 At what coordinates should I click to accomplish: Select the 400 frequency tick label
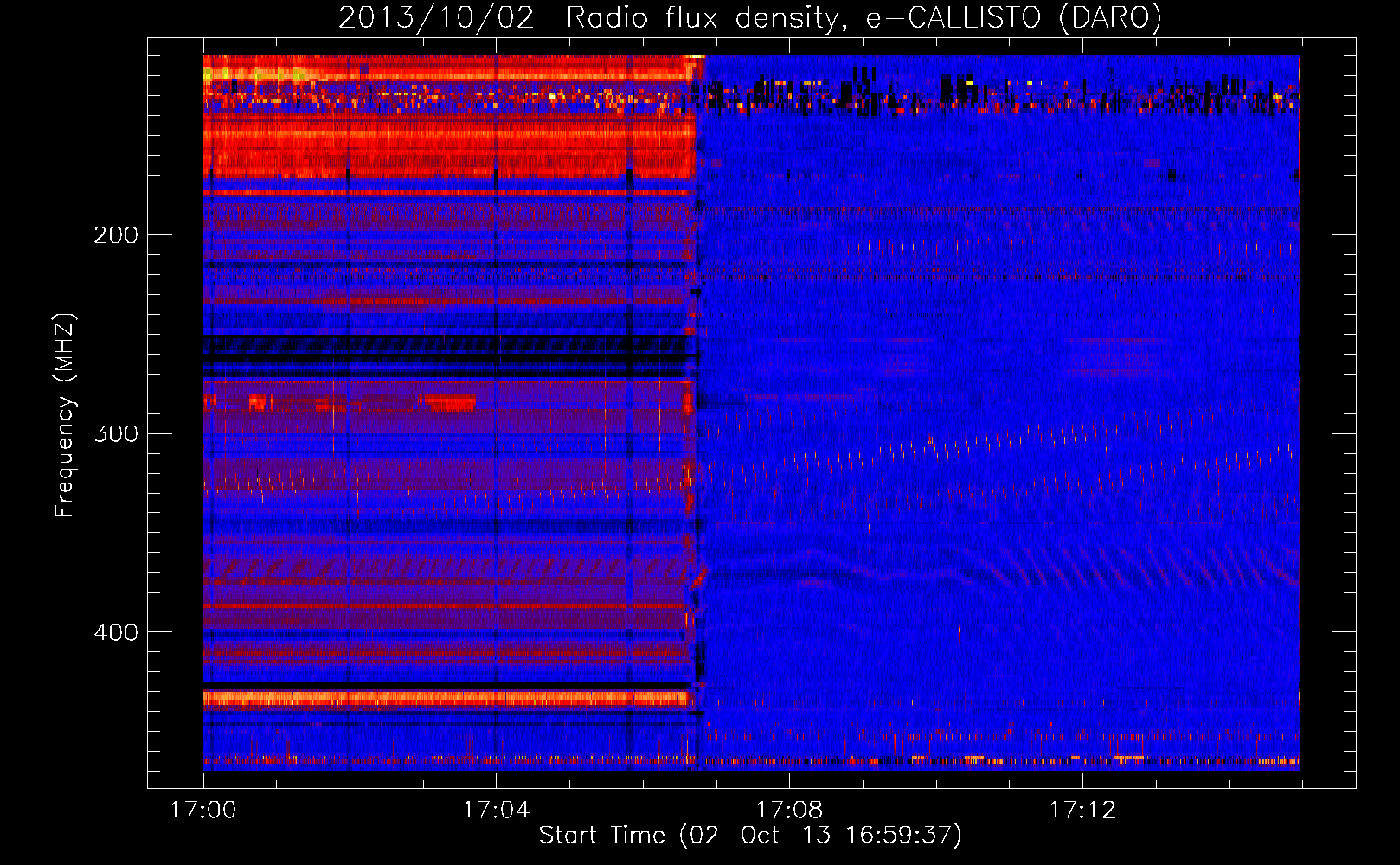click(116, 632)
